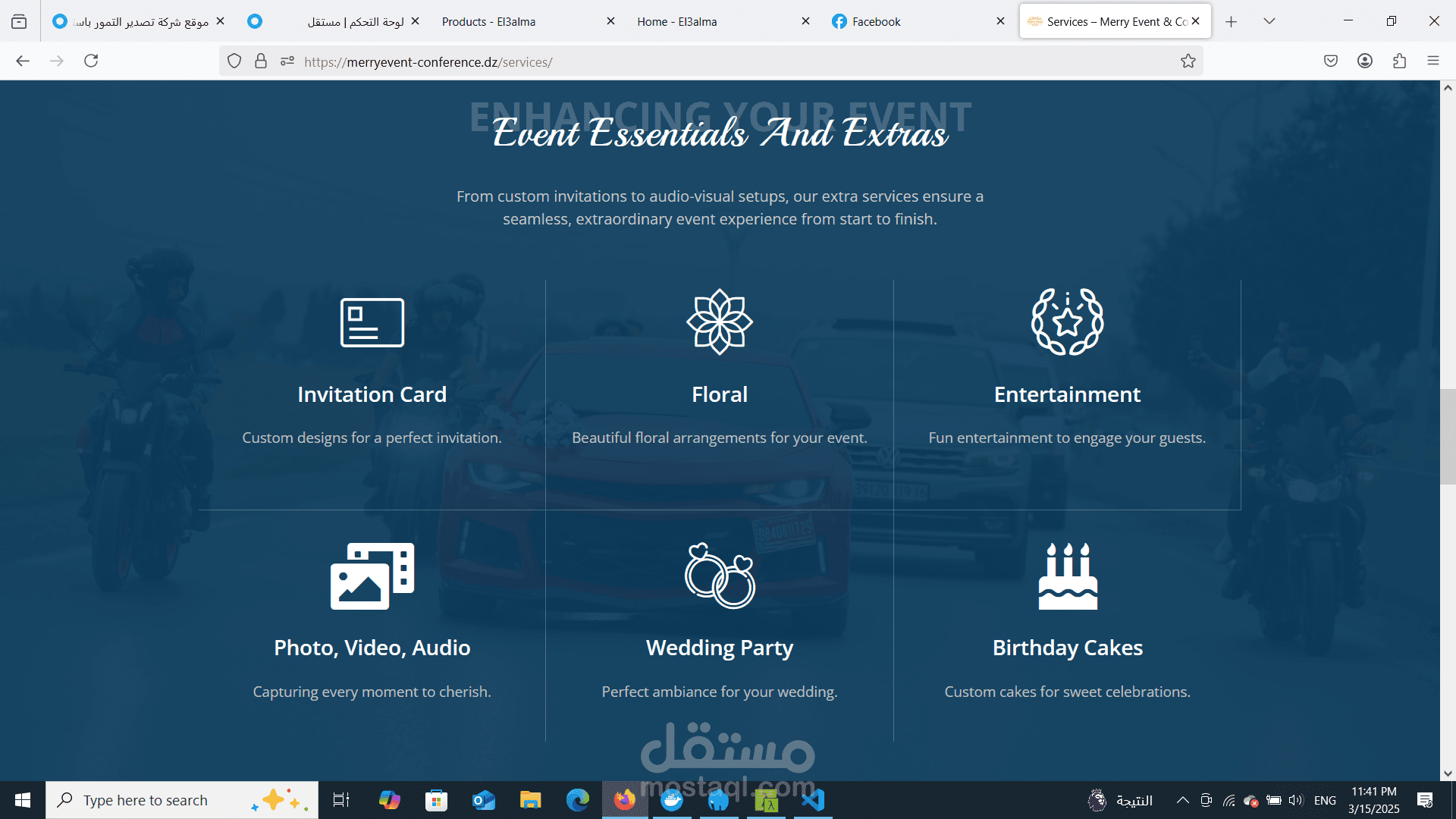The width and height of the screenshot is (1456, 819).
Task: Click the page vertical scrollbar thumb
Action: click(1447, 436)
